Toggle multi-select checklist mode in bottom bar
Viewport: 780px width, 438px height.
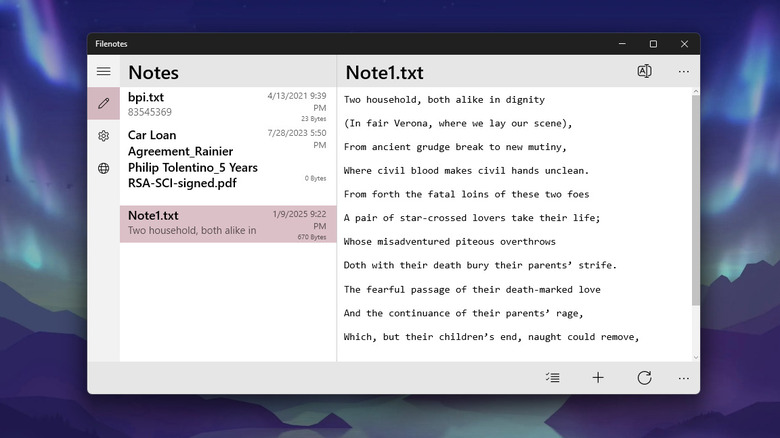553,378
